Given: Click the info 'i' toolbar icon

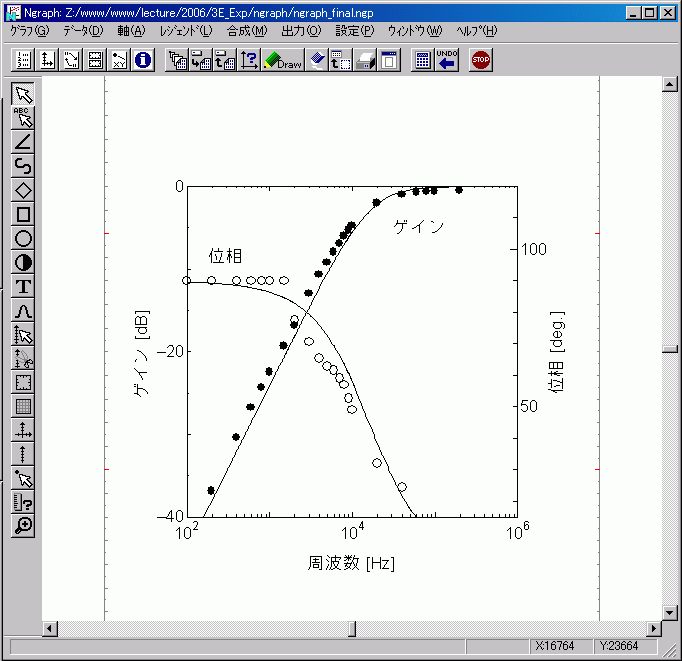Looking at the screenshot, I should pyautogui.click(x=143, y=61).
